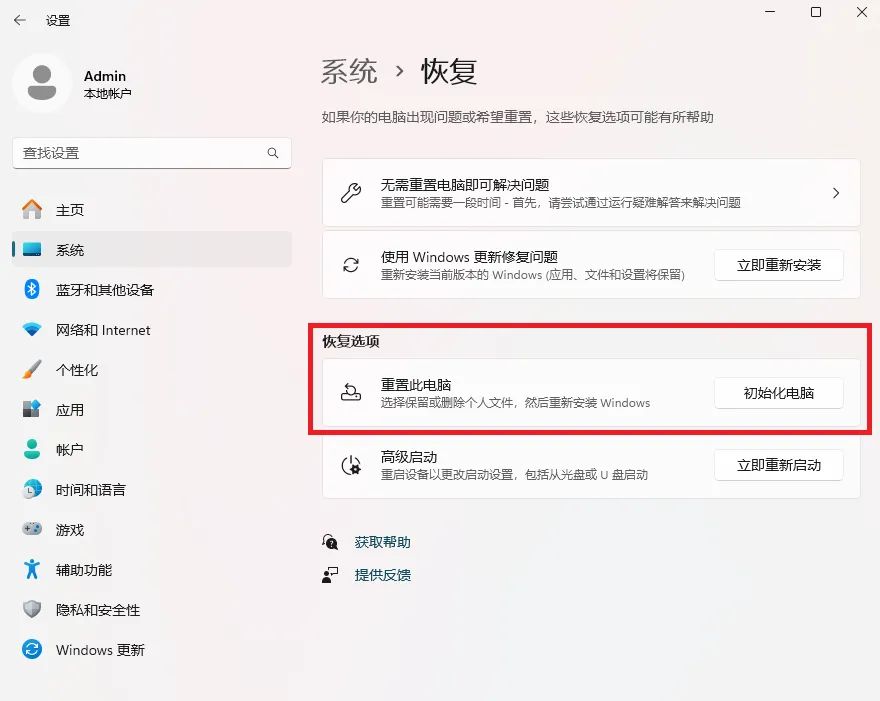Viewport: 880px width, 701px height.
Task: Open Windows 更新 from sidebar
Action: point(152,649)
